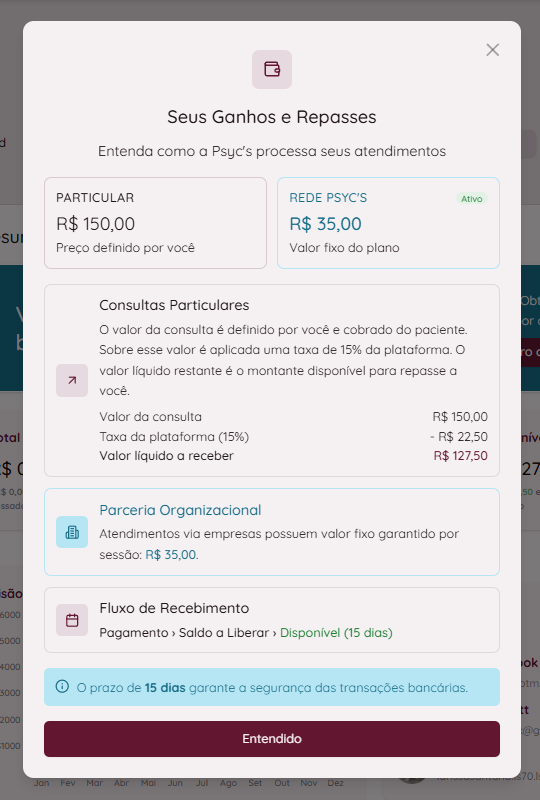Select the REDE PSYC'S plan card
Image resolution: width=540 pixels, height=800 pixels.
[x=388, y=223]
